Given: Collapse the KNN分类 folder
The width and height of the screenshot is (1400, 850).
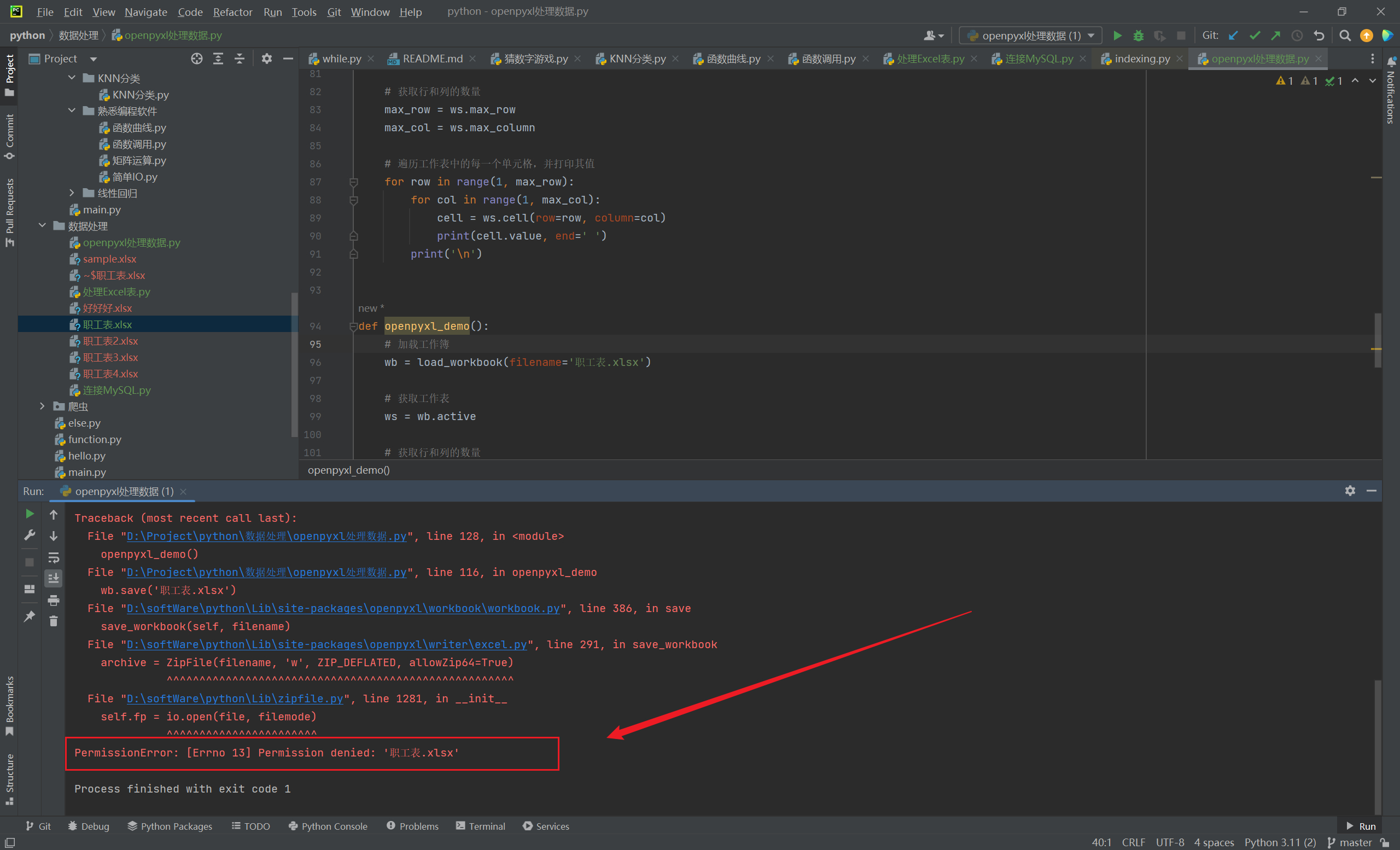Looking at the screenshot, I should (x=72, y=78).
